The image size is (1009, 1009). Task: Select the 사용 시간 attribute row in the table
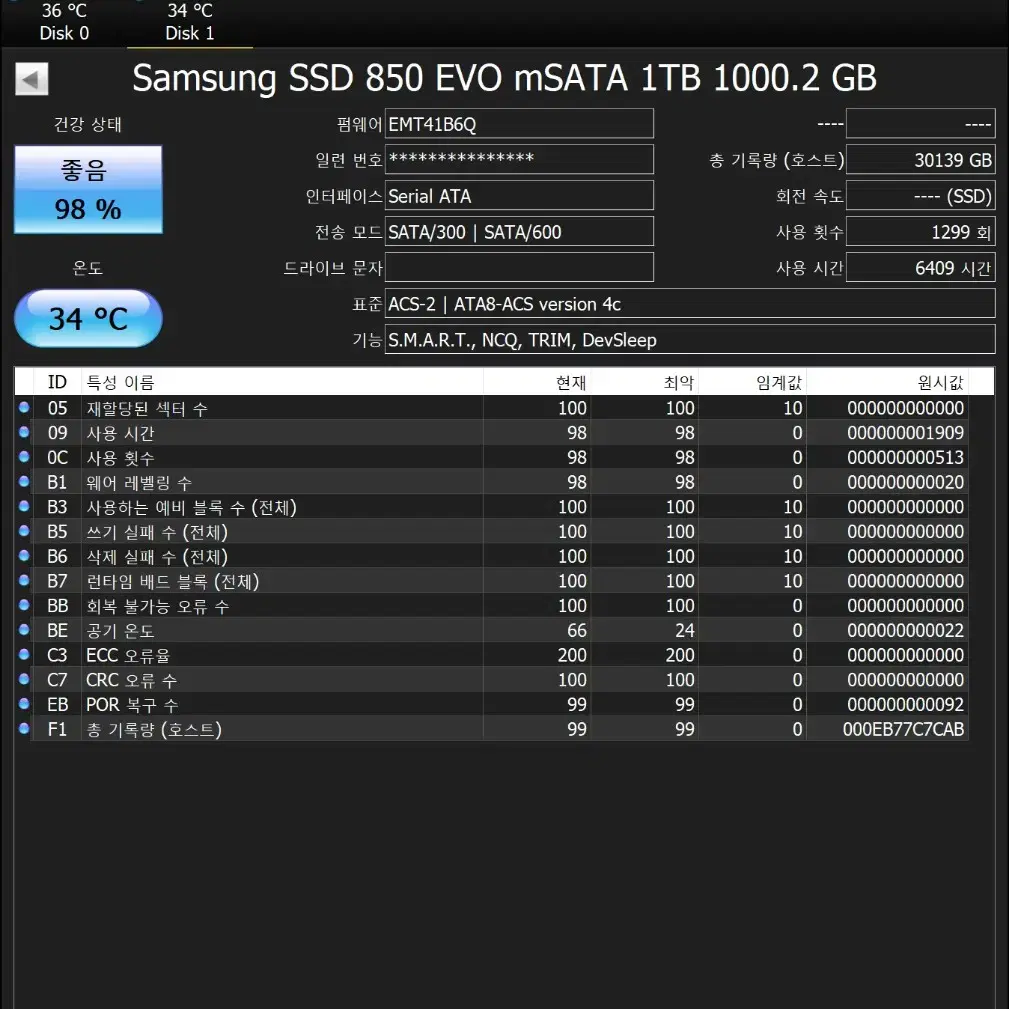[492, 432]
